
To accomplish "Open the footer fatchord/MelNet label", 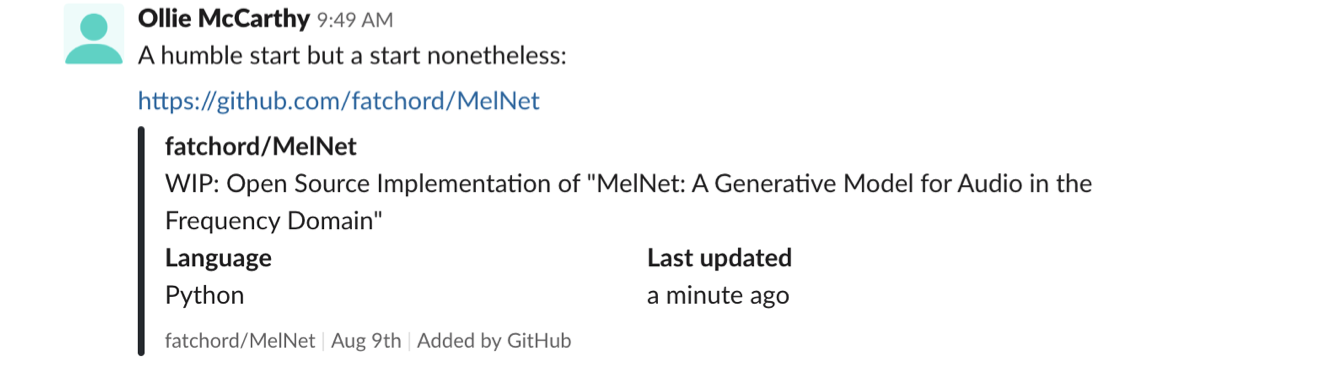I will (240, 341).
